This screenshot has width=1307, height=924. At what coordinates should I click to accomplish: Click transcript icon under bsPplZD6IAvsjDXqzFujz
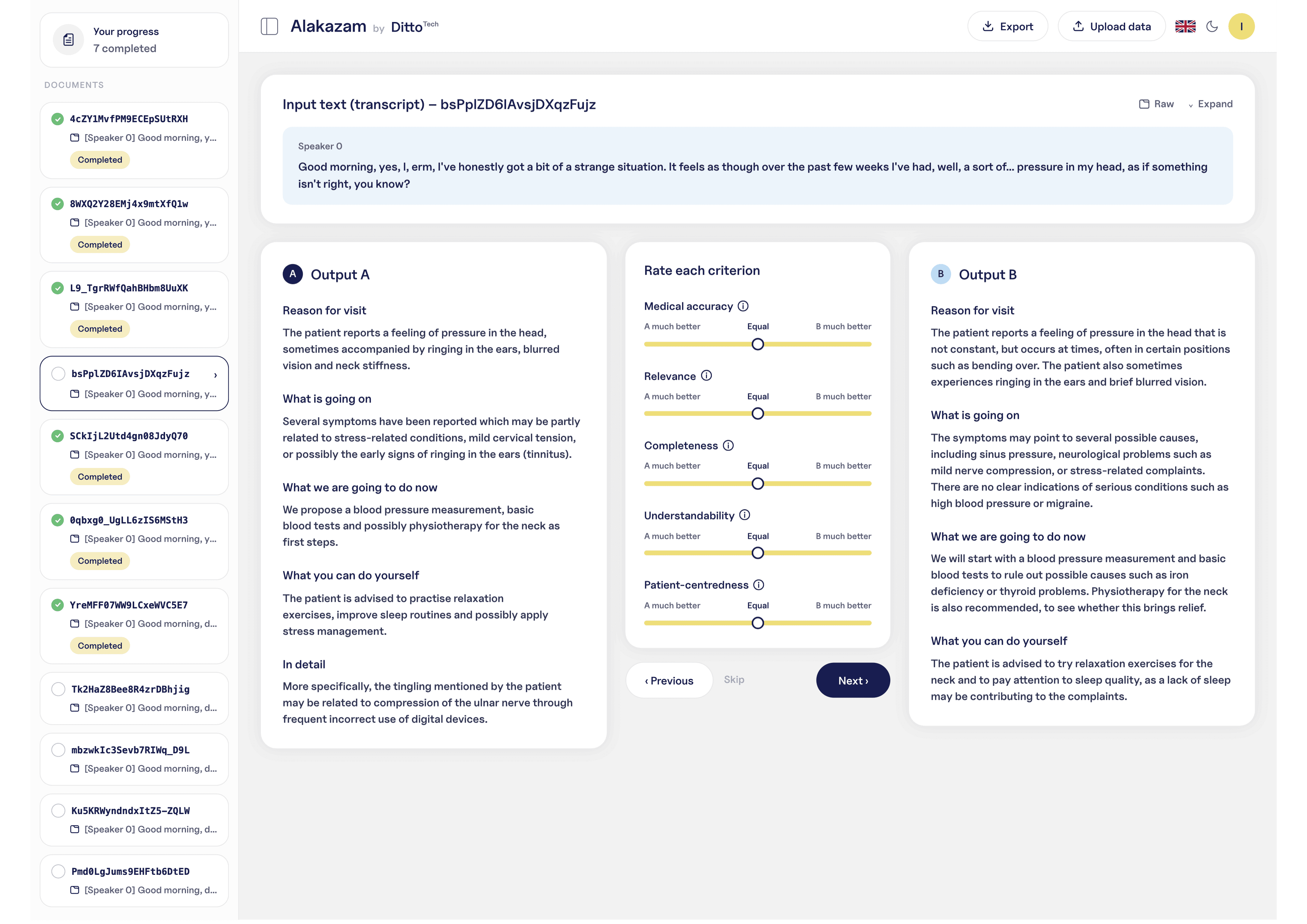pos(75,394)
